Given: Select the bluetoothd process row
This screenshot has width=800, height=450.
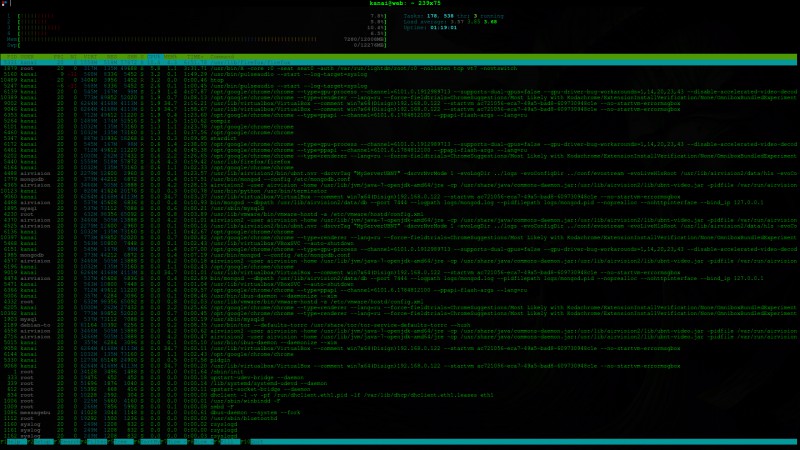Looking at the screenshot, I should [x=398, y=418].
